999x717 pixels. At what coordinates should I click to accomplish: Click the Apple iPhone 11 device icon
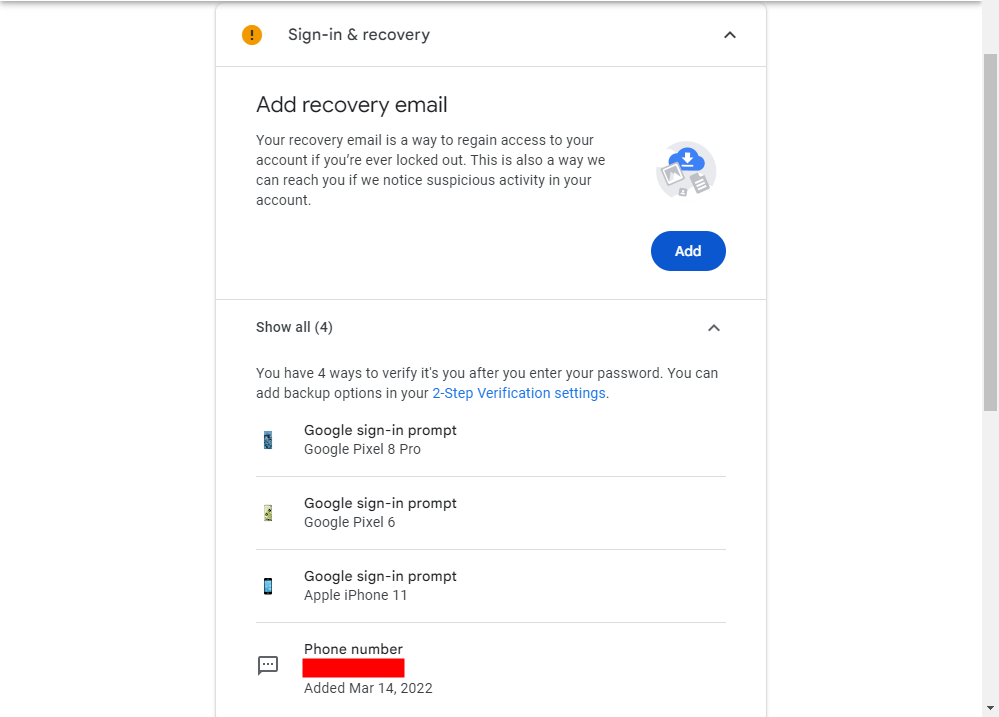(268, 586)
